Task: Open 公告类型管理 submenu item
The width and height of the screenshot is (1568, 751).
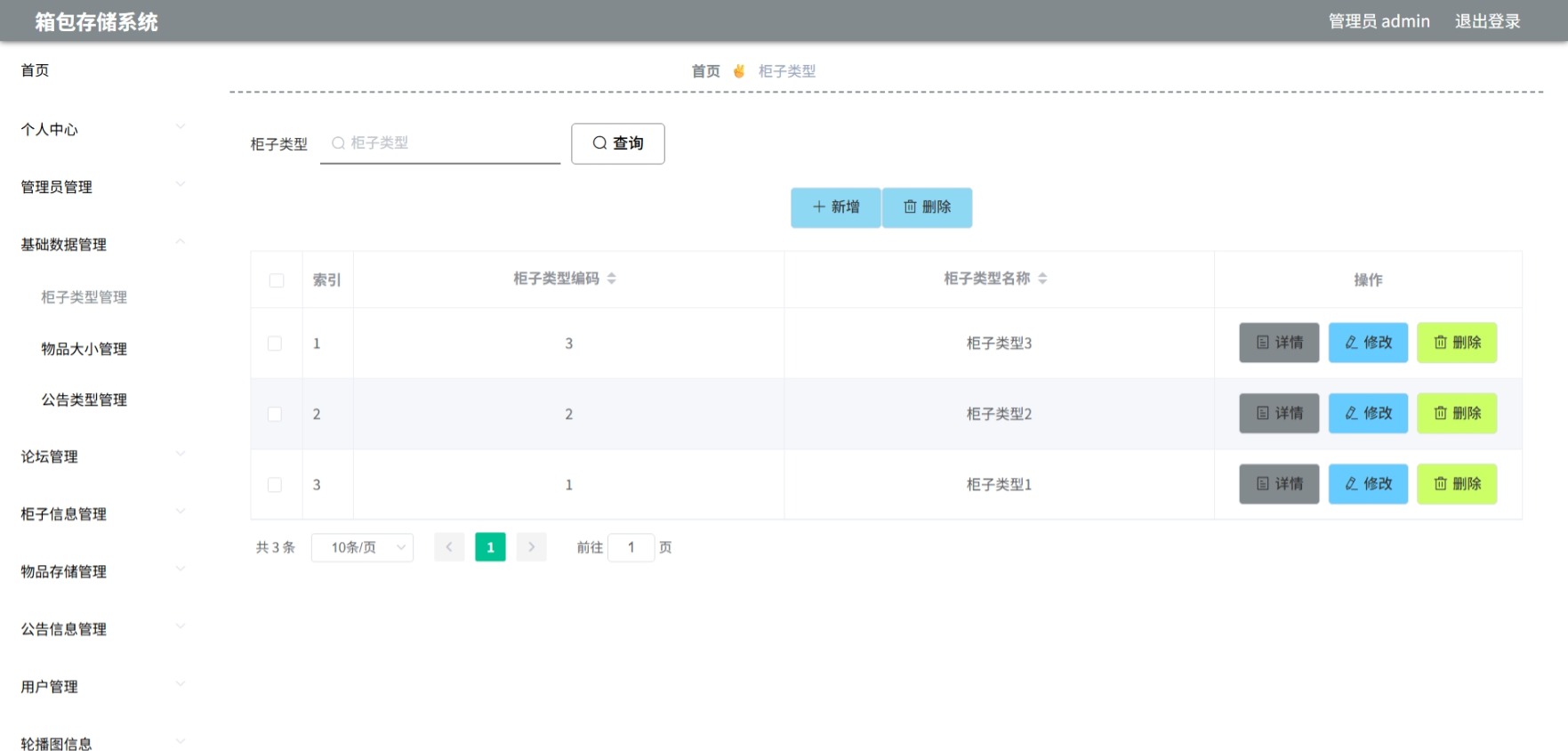Action: [84, 400]
